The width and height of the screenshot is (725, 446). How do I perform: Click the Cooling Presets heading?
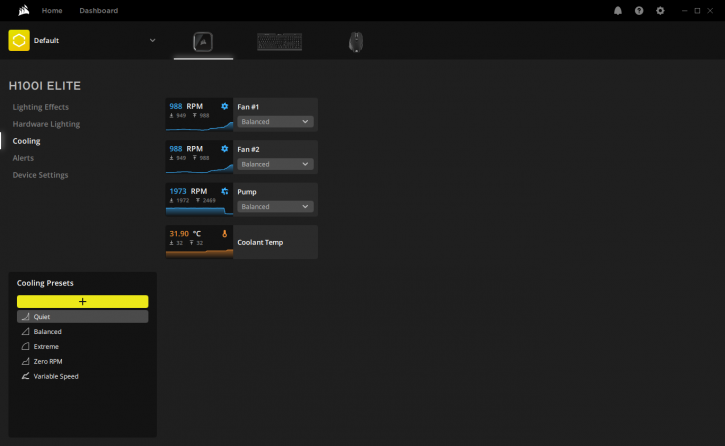click(x=45, y=283)
